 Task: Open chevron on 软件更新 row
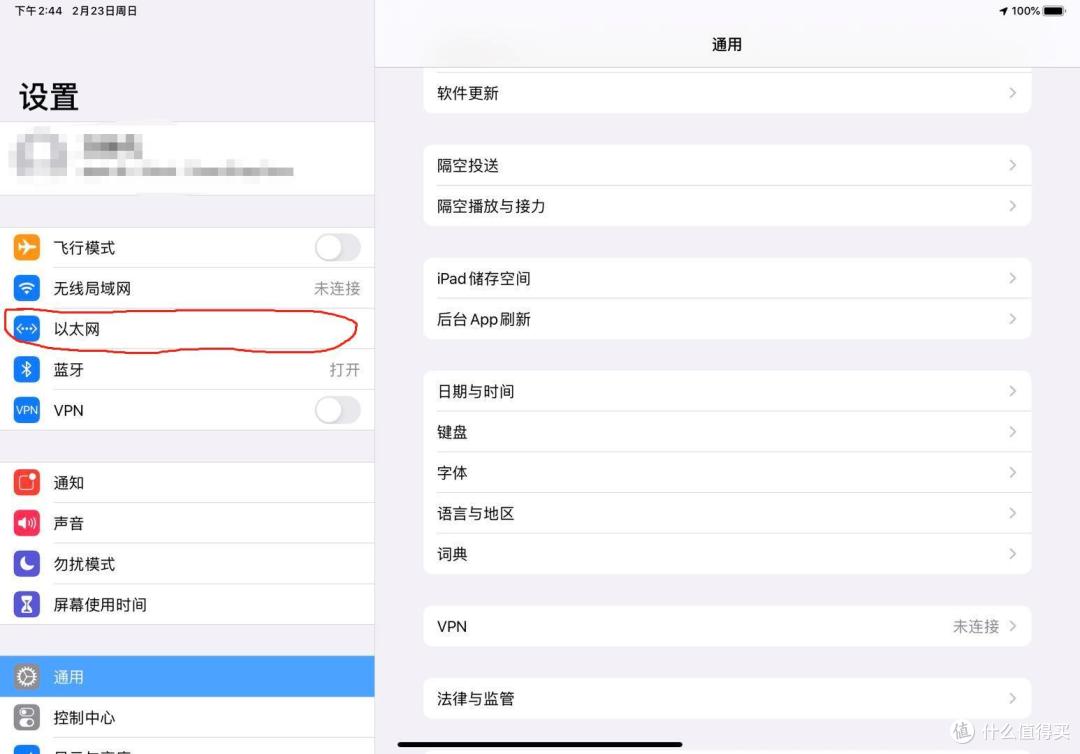click(x=1012, y=93)
